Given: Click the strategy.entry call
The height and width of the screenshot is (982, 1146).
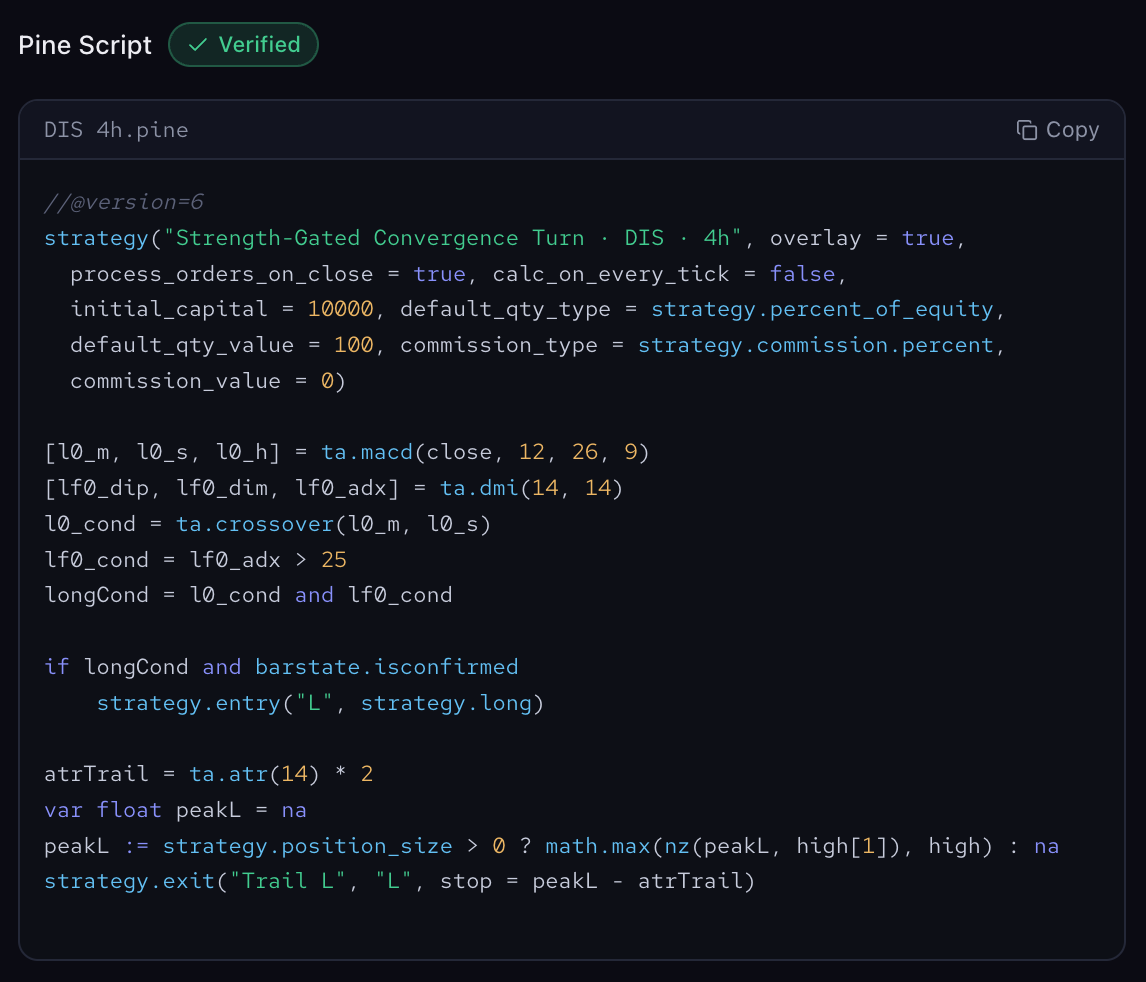Looking at the screenshot, I should point(321,703).
